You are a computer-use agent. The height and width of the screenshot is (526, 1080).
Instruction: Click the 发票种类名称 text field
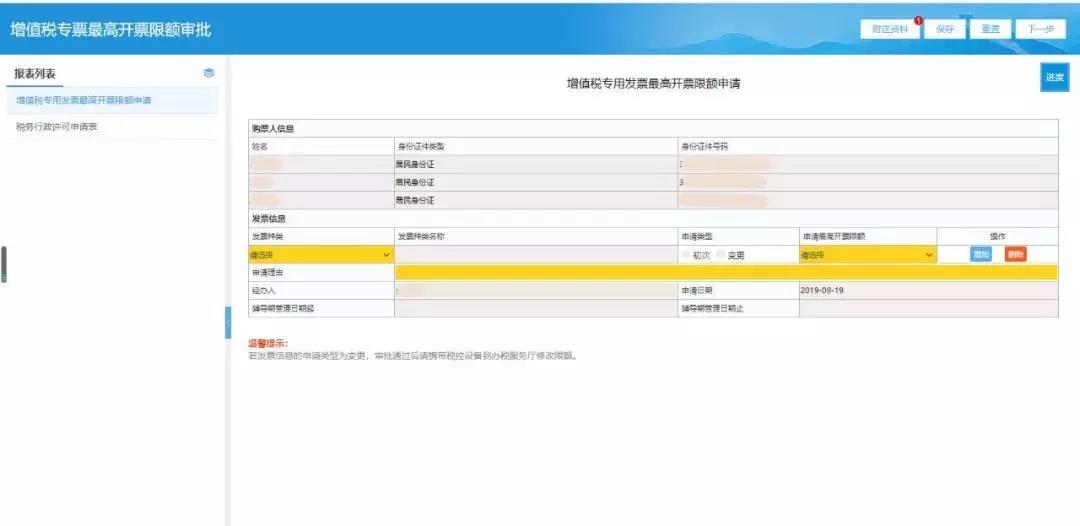(x=535, y=255)
